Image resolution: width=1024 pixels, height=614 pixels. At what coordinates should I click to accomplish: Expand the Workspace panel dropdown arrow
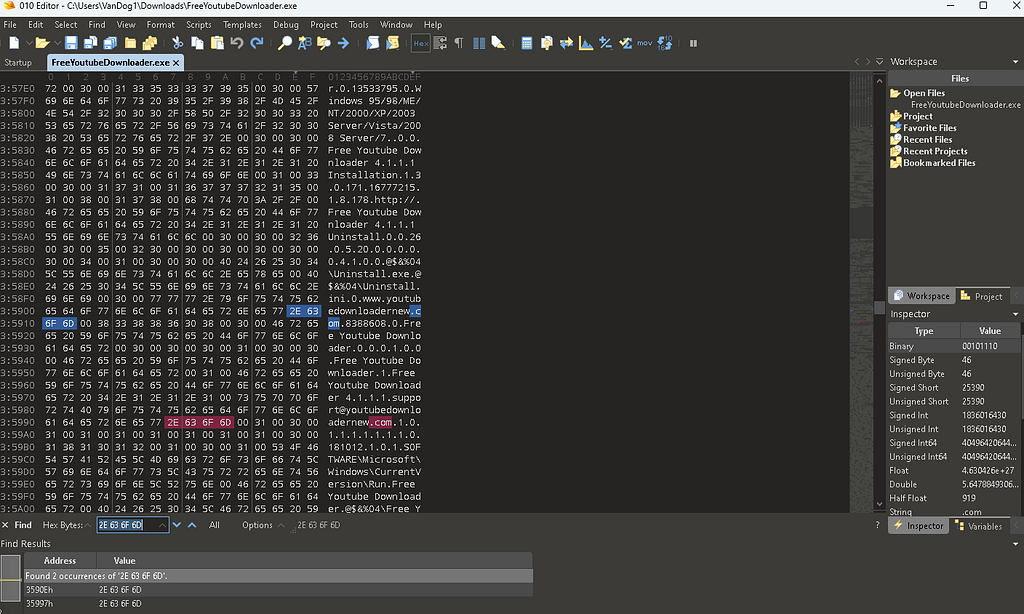pyautogui.click(x=1016, y=61)
